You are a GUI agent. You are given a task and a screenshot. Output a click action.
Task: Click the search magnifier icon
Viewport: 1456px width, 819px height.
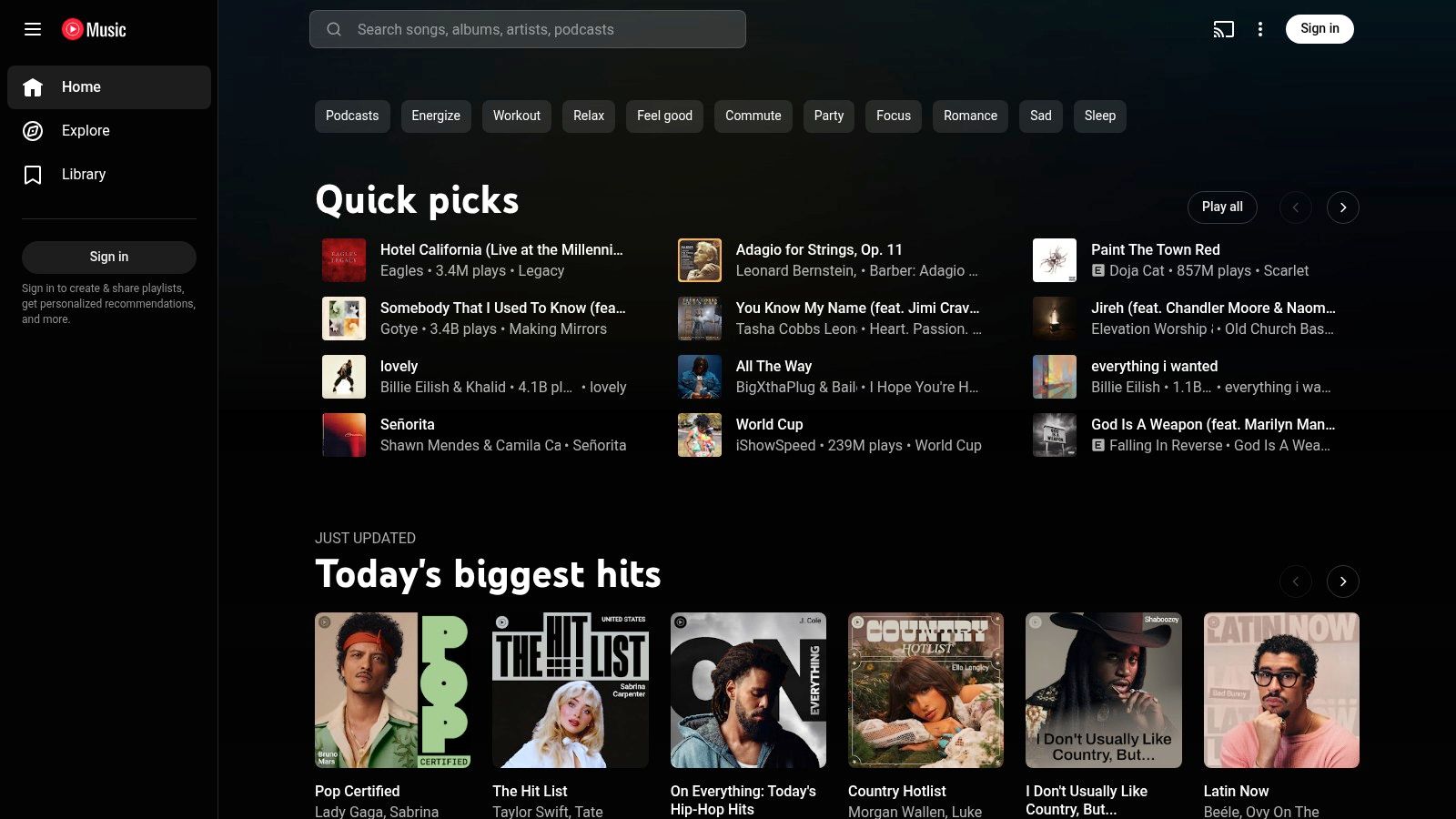coord(334,29)
